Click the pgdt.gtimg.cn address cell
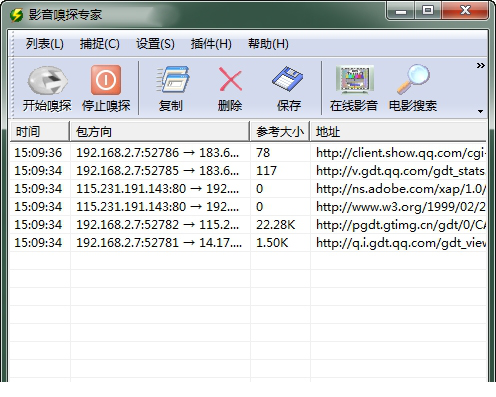Screen dimensions: 496x397 398,225
